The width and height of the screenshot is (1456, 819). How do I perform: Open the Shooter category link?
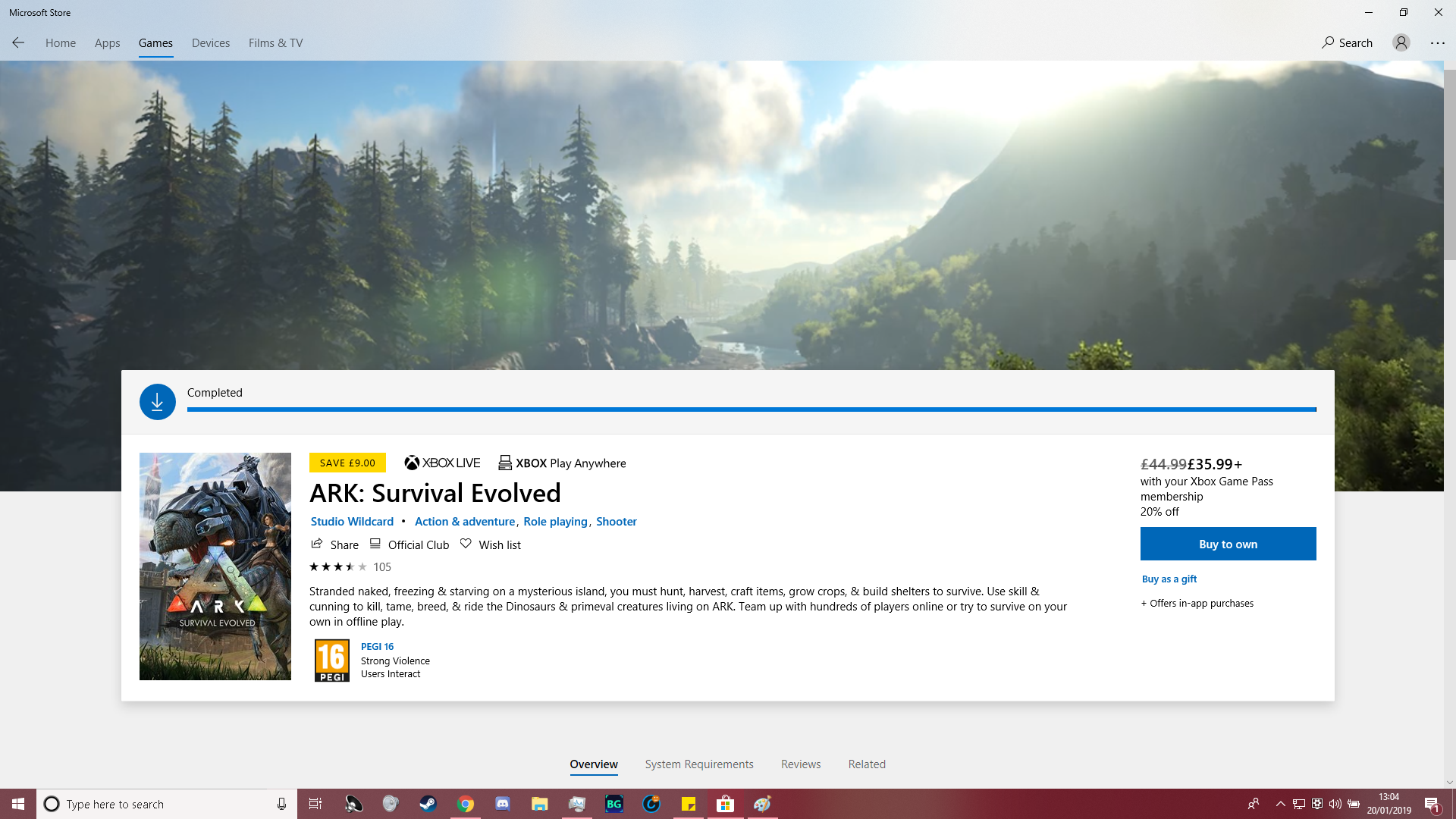tap(617, 522)
